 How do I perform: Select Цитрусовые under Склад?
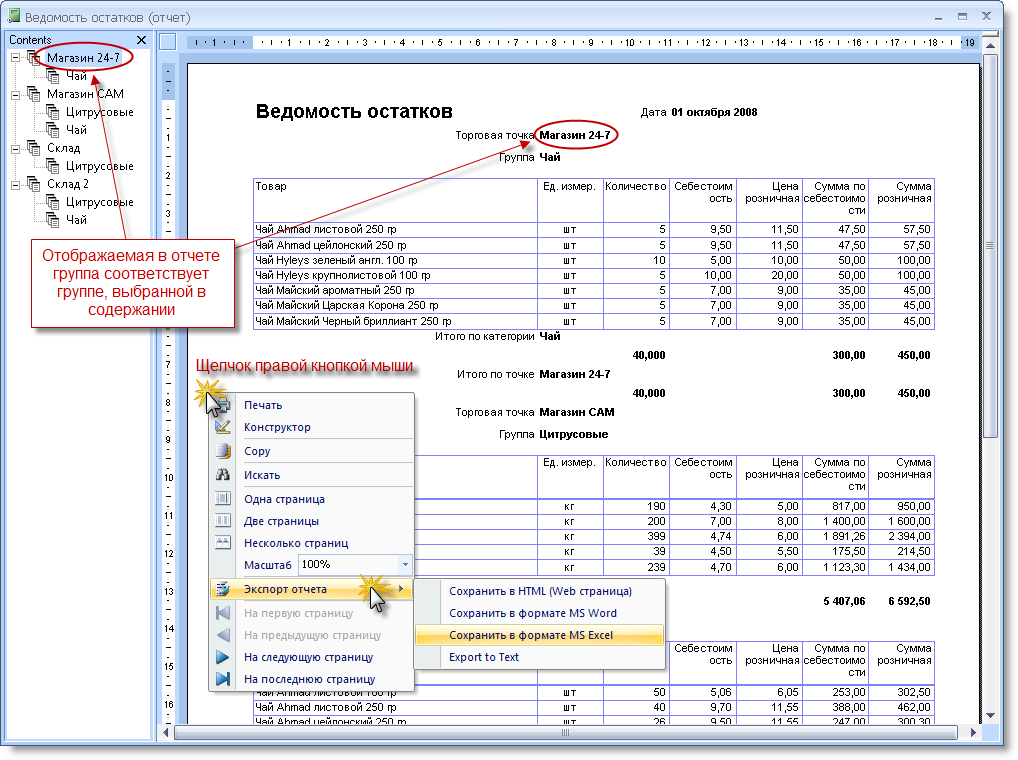(x=99, y=166)
